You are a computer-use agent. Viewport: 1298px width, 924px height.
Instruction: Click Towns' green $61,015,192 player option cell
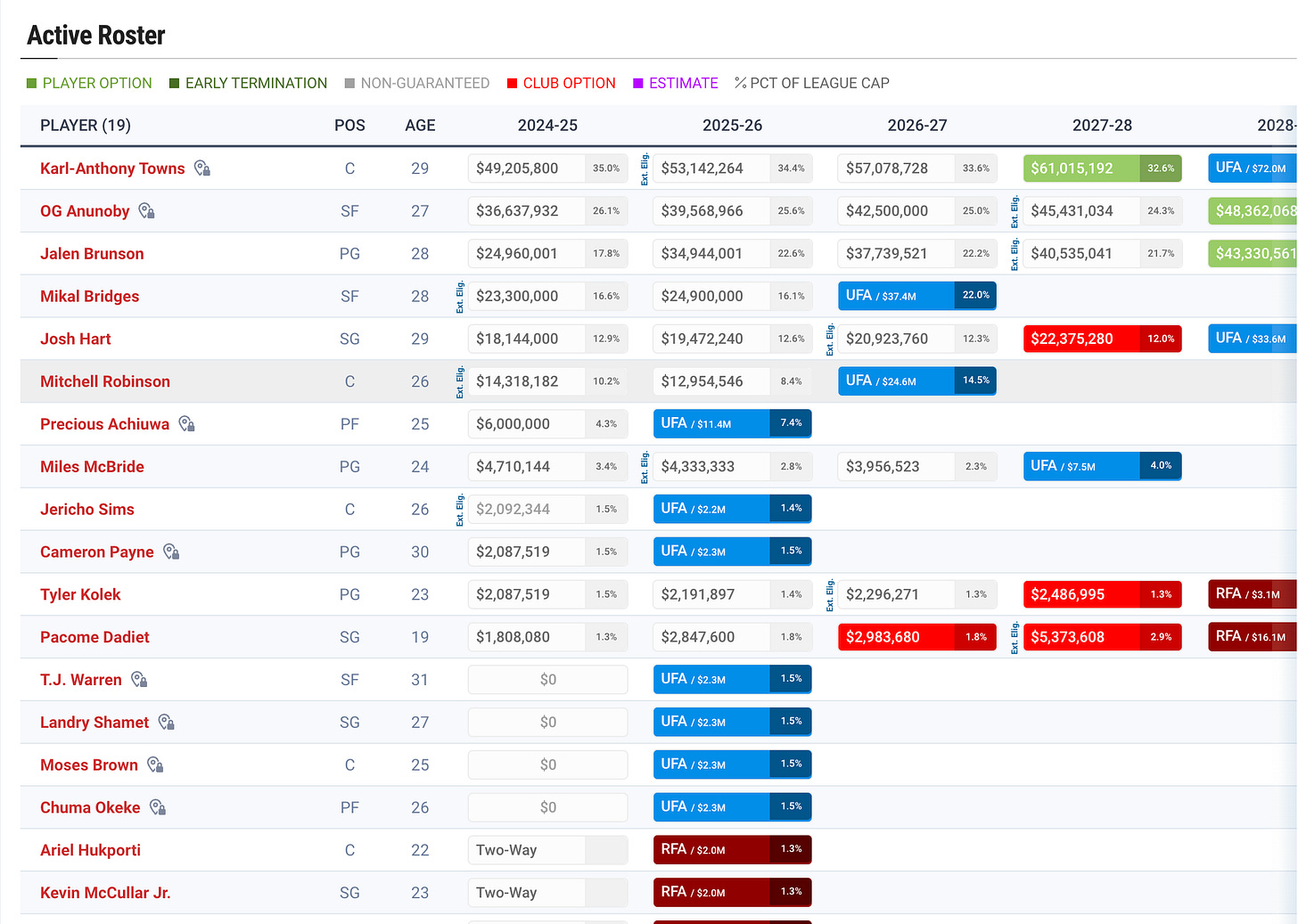pos(1102,168)
